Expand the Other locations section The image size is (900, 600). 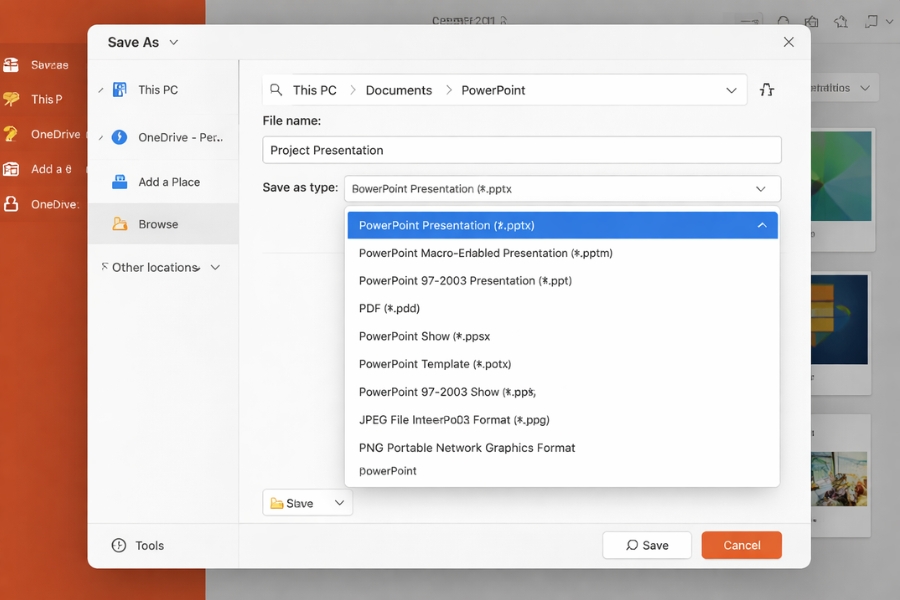coord(215,267)
